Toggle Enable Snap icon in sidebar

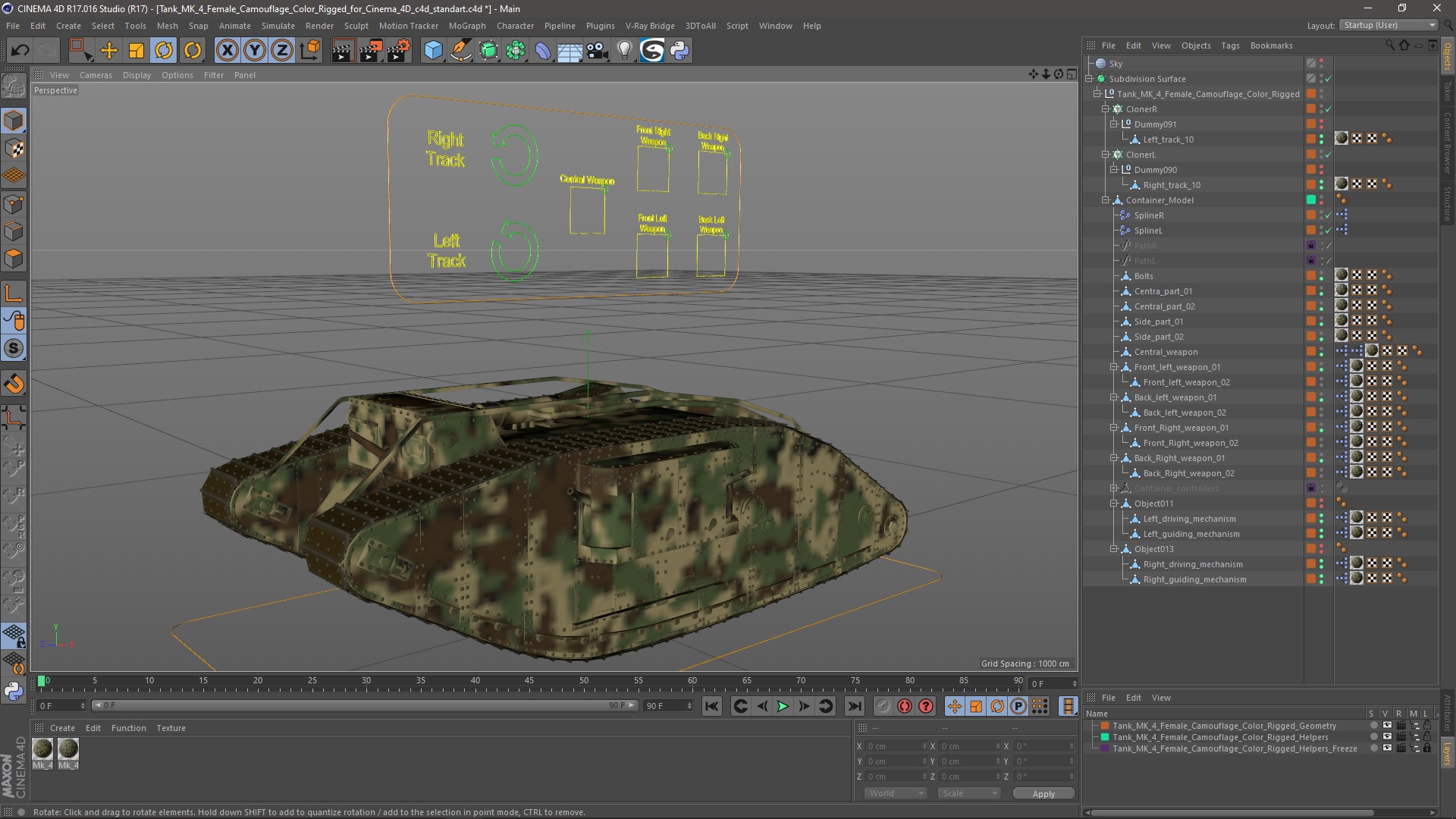14,384
